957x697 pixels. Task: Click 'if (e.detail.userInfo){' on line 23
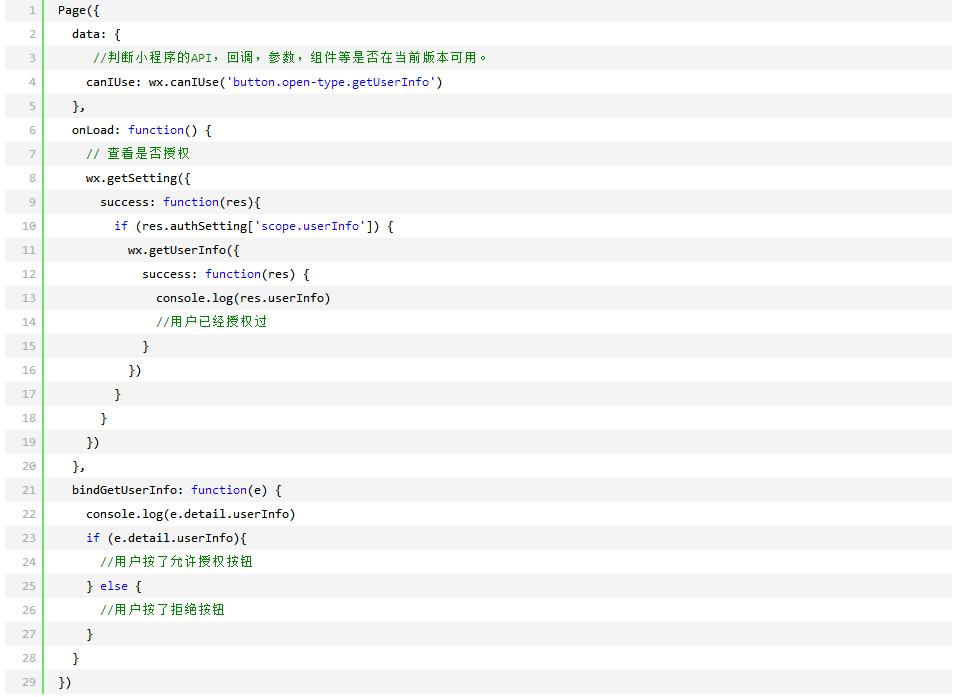click(x=166, y=538)
